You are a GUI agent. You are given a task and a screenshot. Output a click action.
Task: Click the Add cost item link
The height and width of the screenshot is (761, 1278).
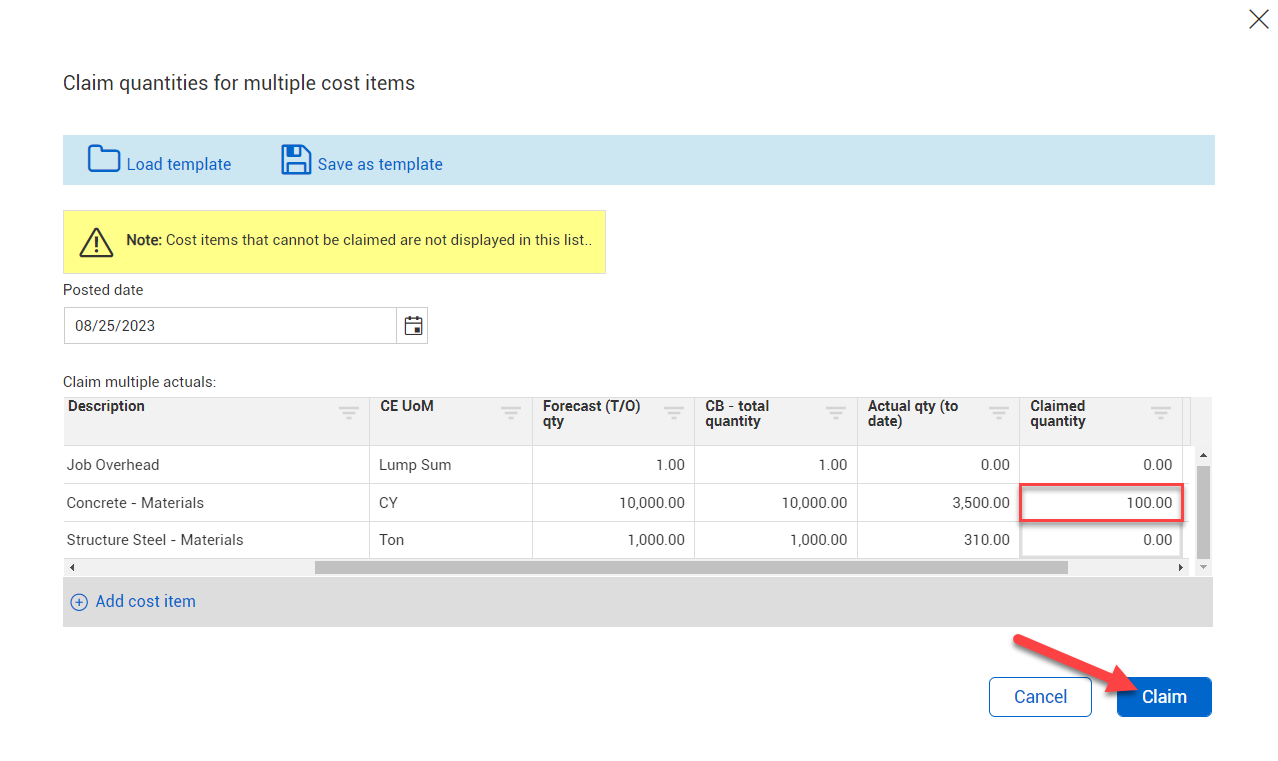[145, 602]
